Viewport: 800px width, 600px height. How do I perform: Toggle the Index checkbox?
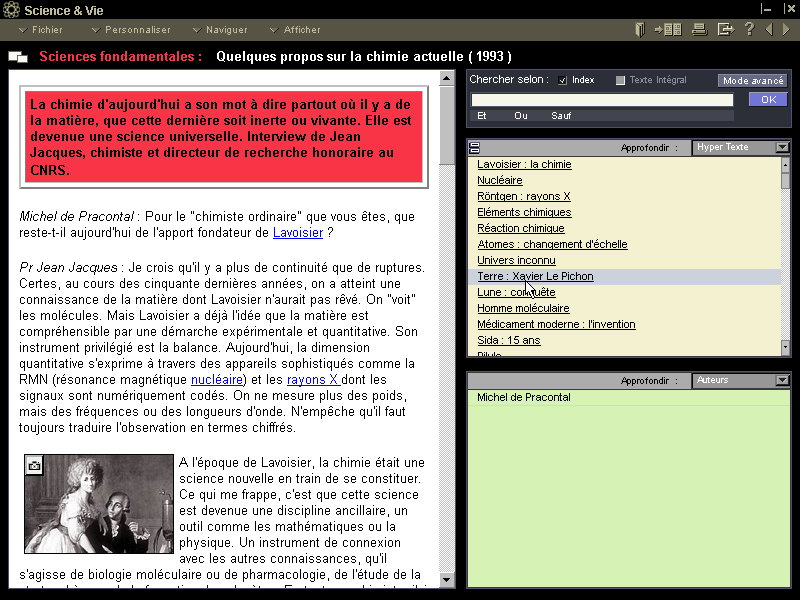562,80
